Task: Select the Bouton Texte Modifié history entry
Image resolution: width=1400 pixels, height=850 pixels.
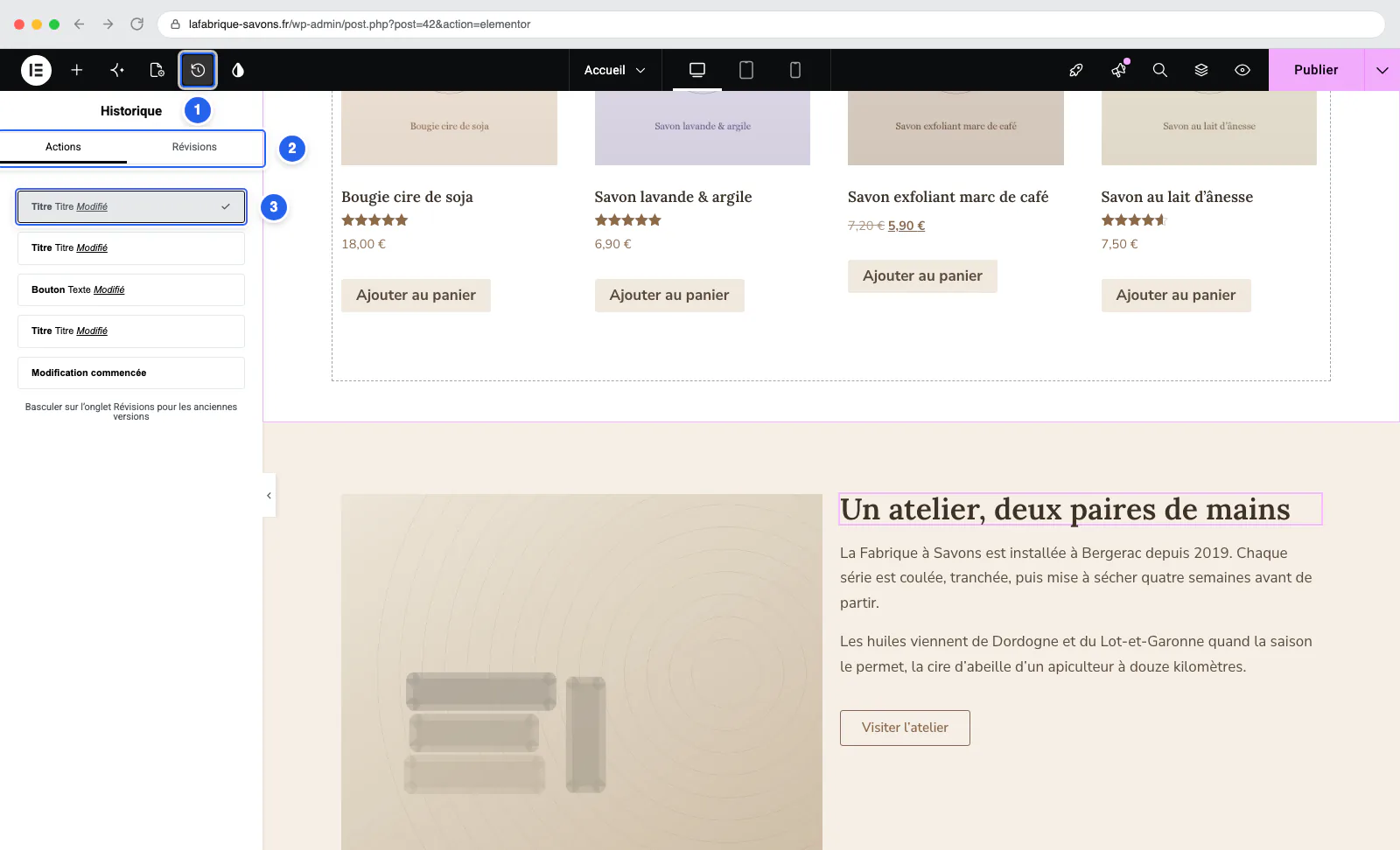Action: coord(131,289)
